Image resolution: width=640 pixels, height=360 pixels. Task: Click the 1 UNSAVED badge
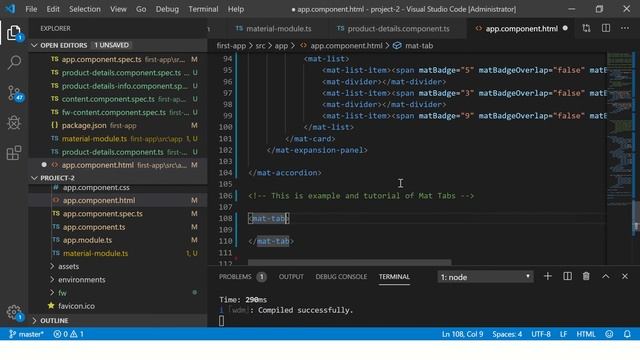pyautogui.click(x=111, y=45)
